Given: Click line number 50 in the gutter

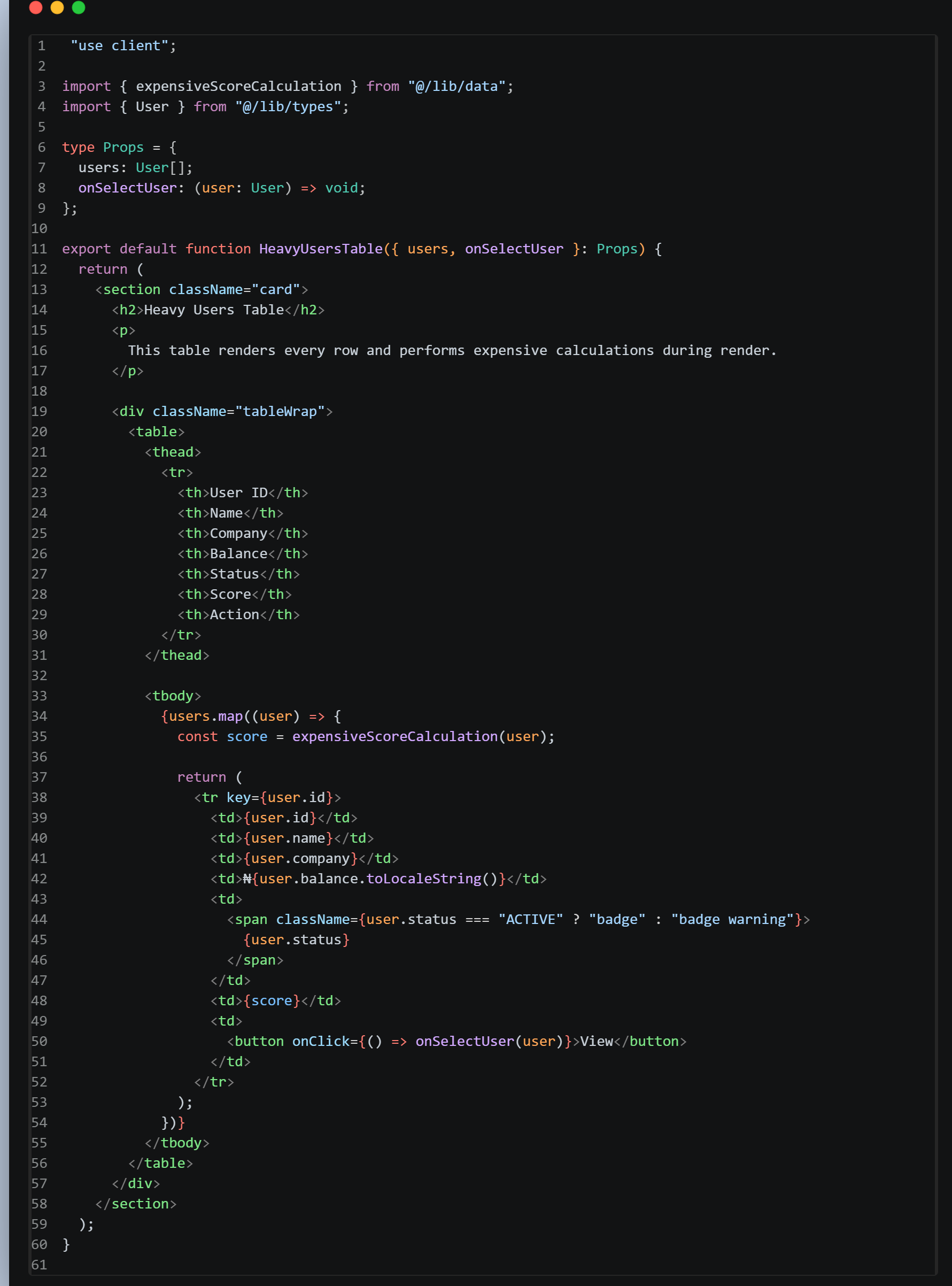Looking at the screenshot, I should tap(39, 1042).
